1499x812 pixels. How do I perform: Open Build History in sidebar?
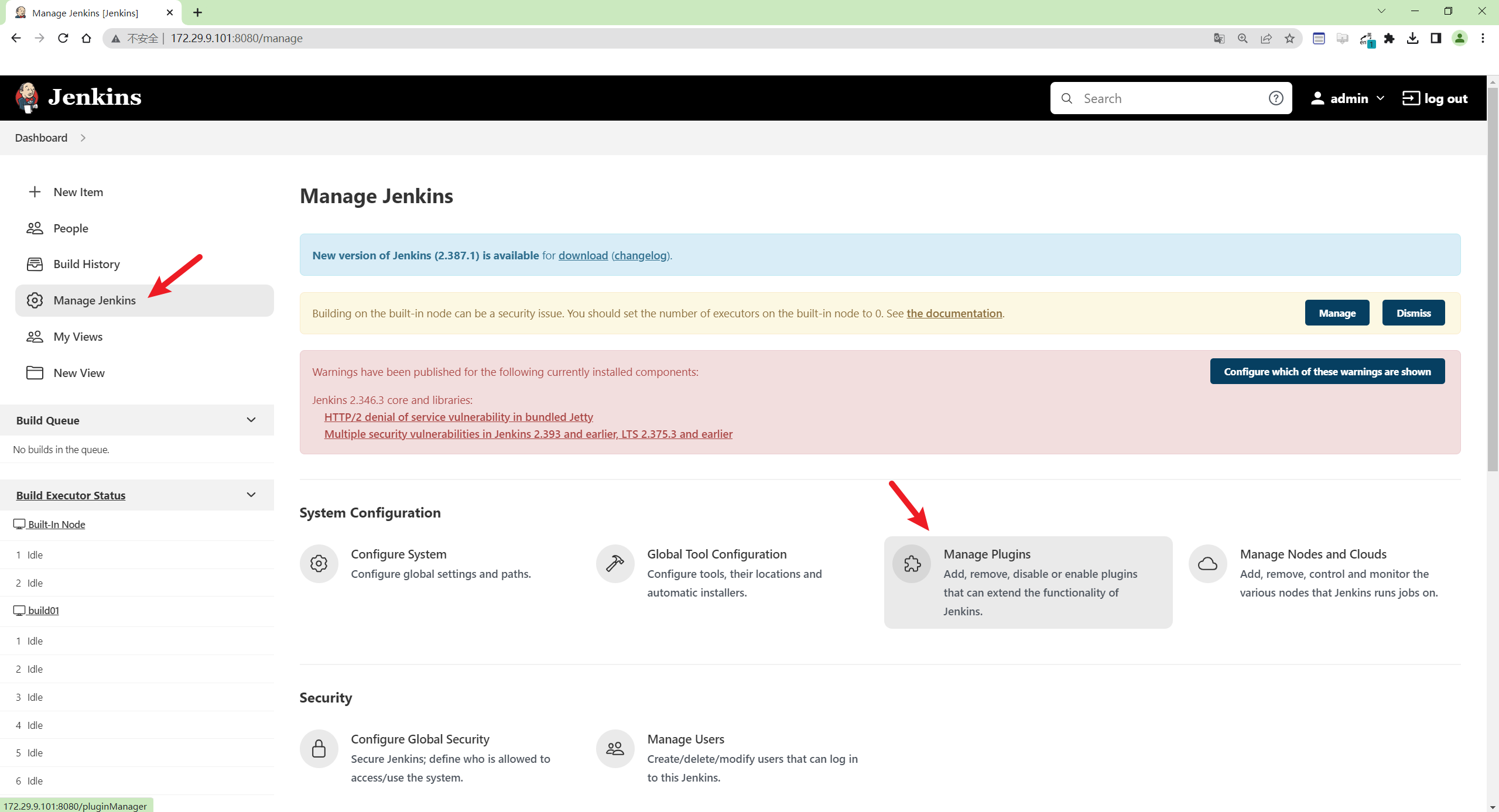coord(145,264)
